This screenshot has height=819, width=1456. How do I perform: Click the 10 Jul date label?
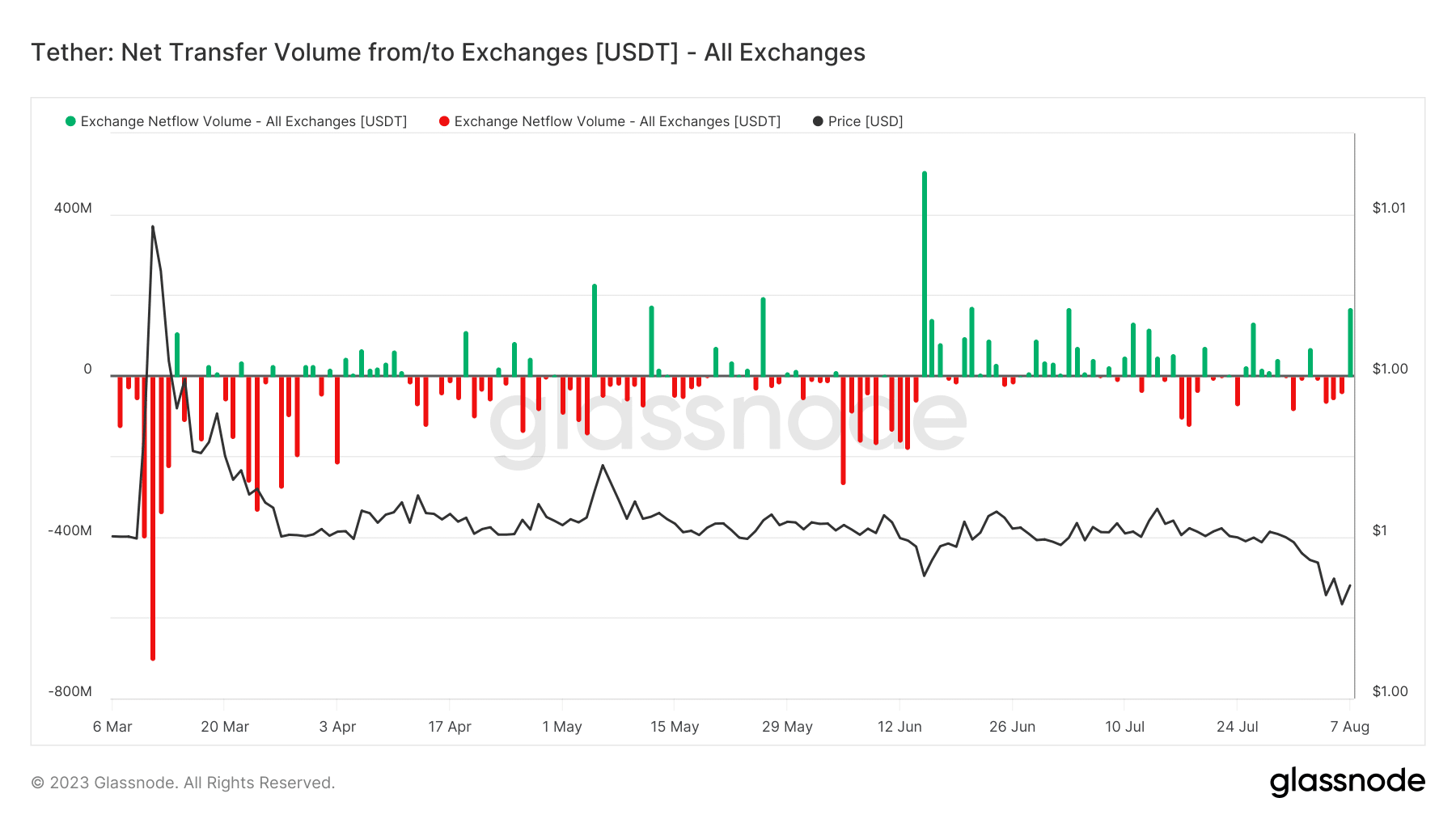(x=1124, y=727)
